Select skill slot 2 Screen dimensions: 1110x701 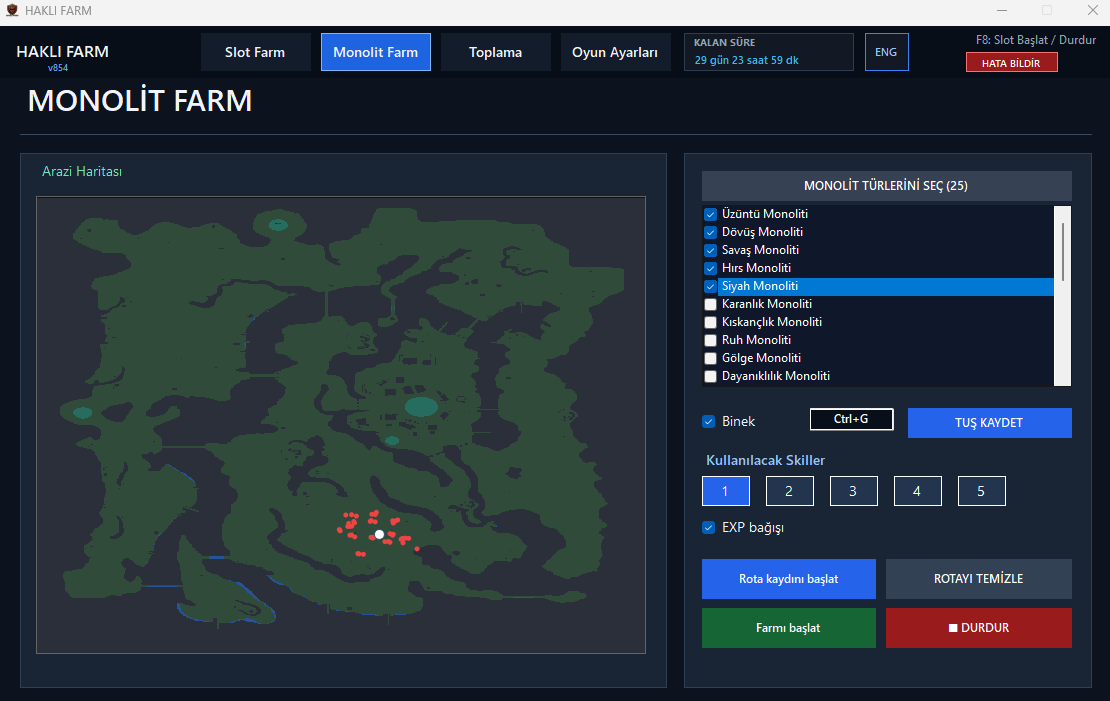(789, 491)
